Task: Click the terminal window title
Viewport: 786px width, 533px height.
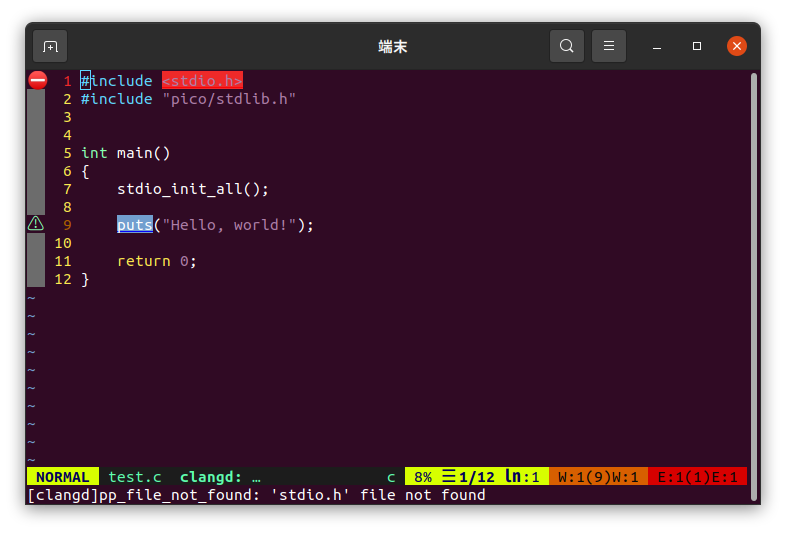Action: pos(392,47)
